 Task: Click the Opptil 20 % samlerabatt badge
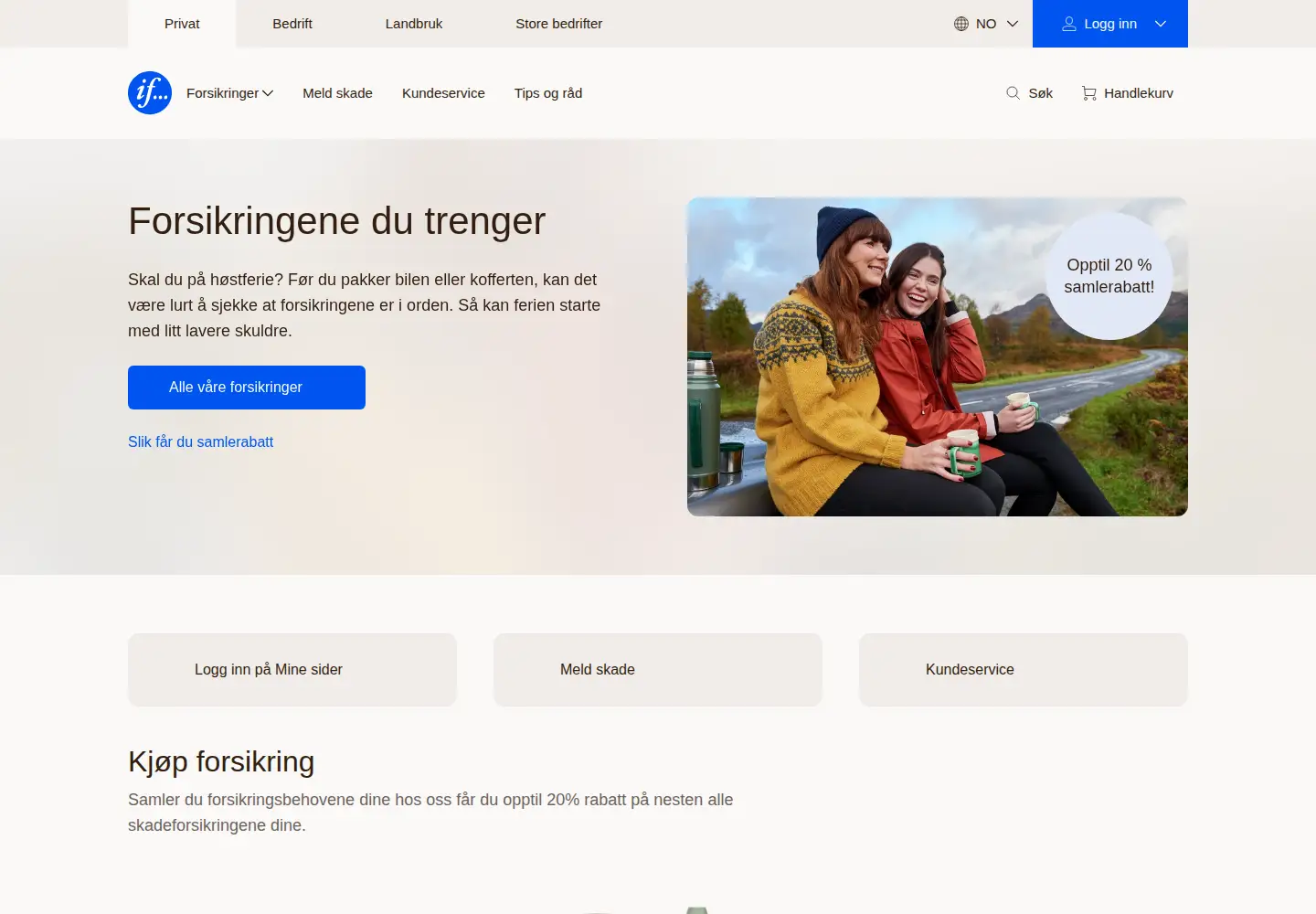[x=1109, y=276]
